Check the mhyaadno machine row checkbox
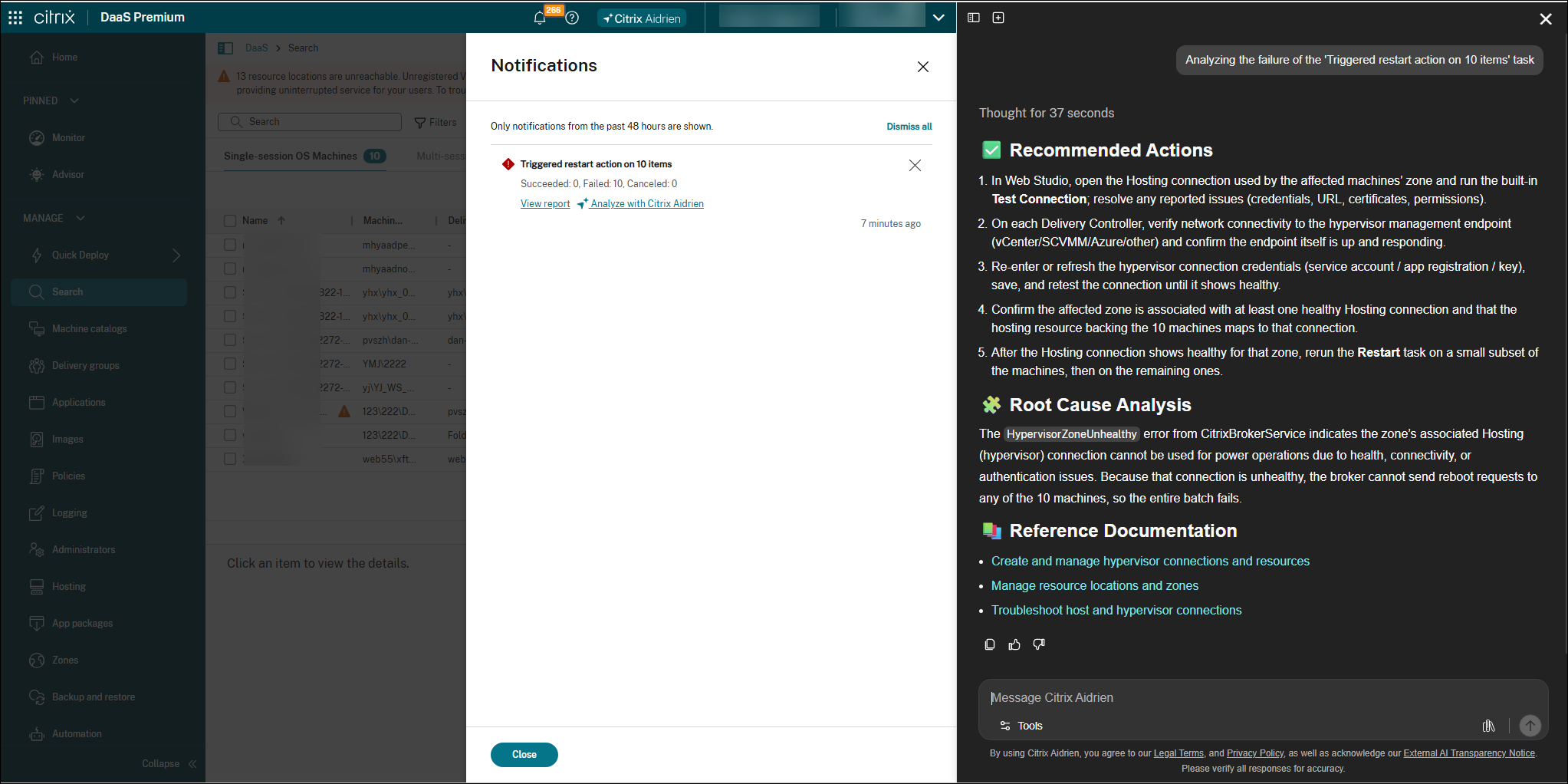1568x784 pixels. [x=230, y=268]
